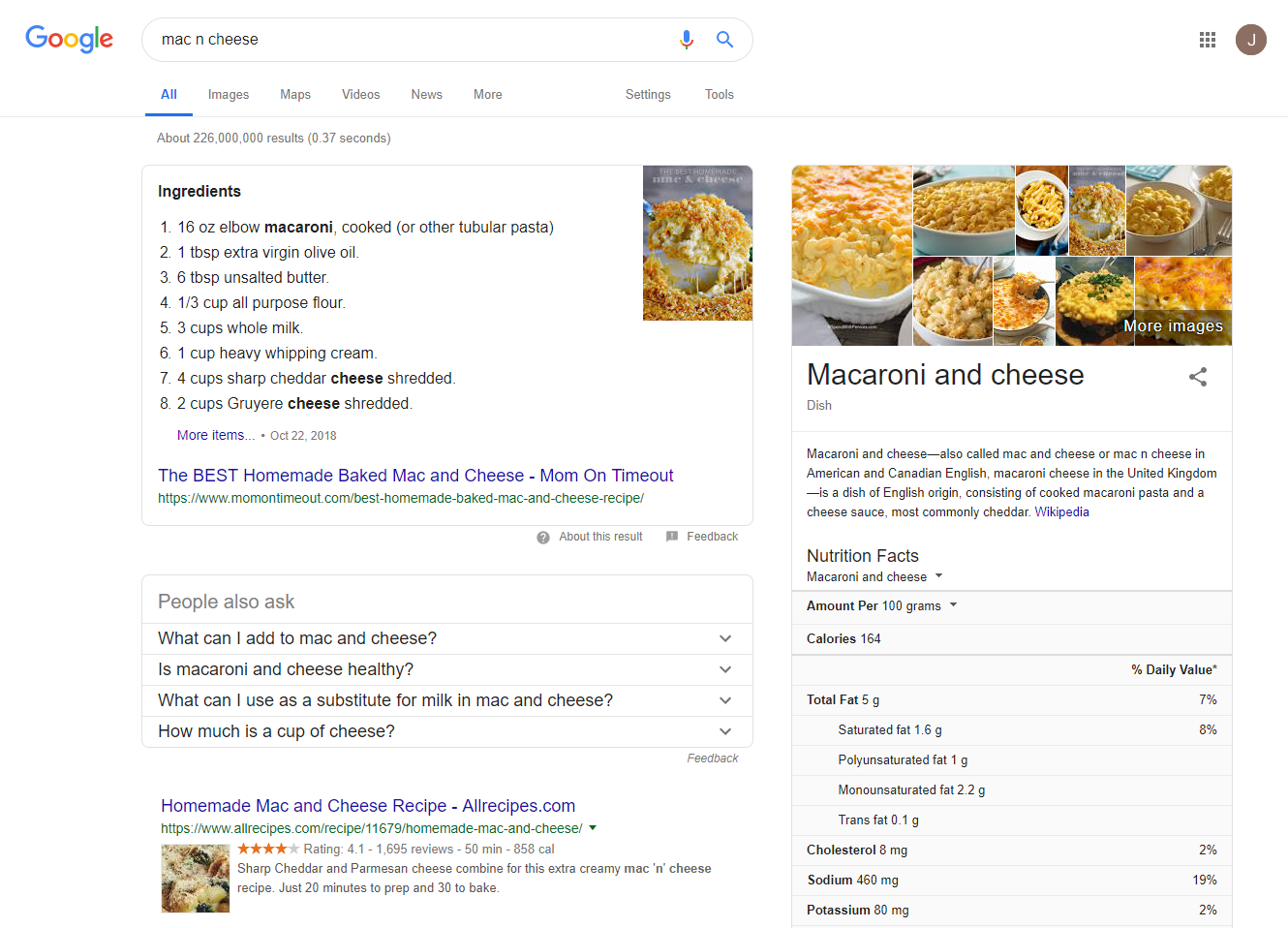1288x928 pixels.
Task: Click the Wikipedia link in the knowledge panel
Action: (1061, 511)
